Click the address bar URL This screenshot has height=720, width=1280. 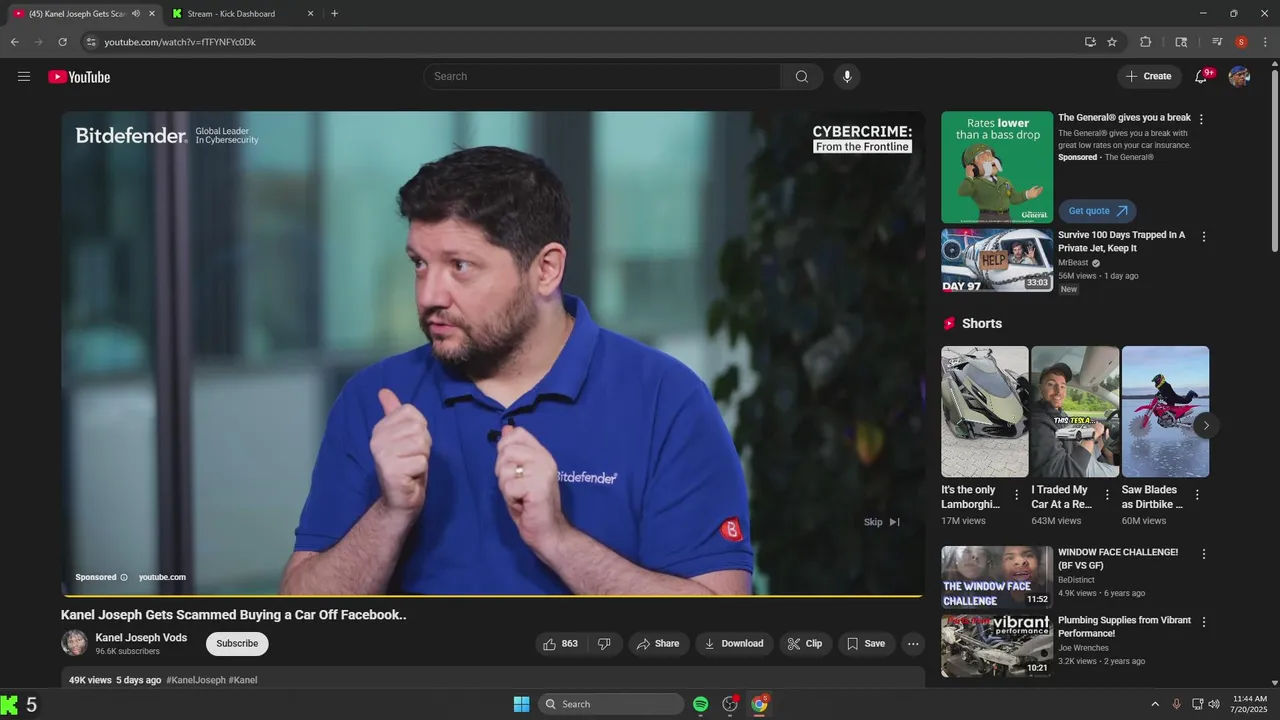point(180,42)
